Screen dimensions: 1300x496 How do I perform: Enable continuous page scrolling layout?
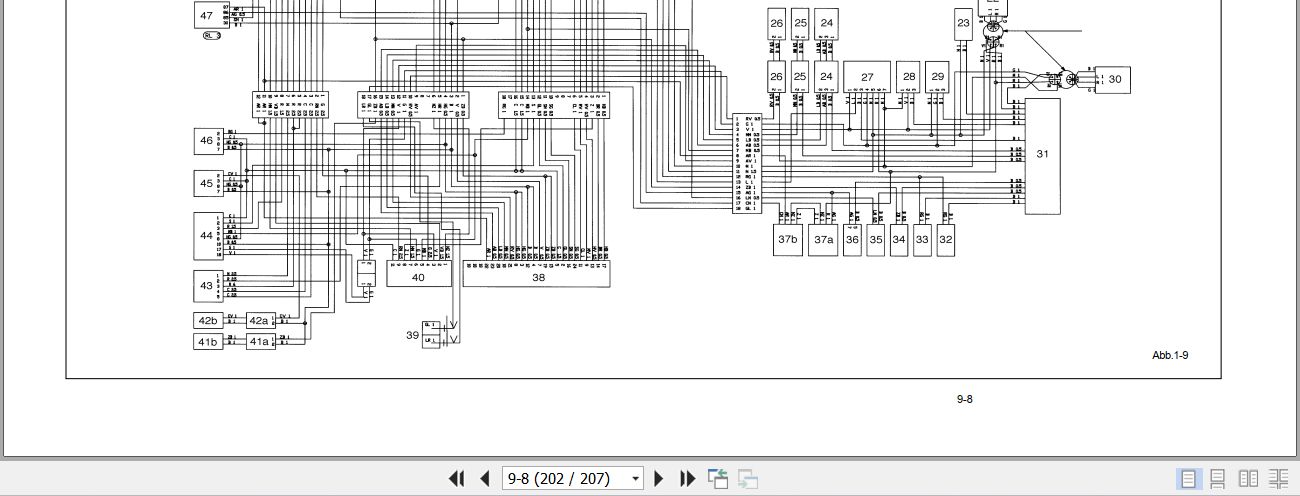[1218, 479]
